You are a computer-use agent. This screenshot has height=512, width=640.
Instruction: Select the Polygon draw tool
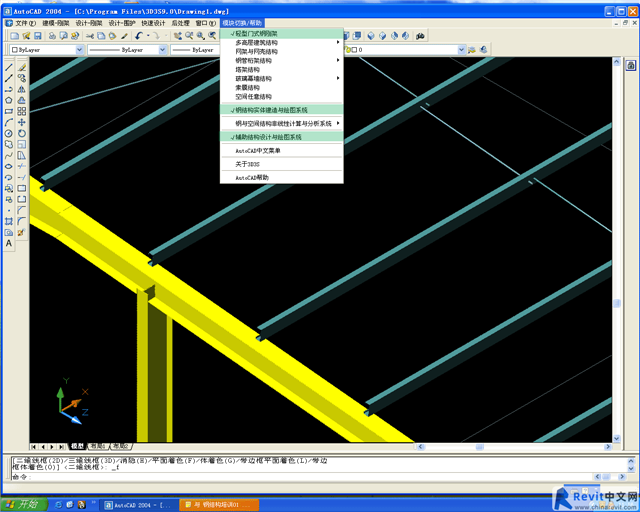(9, 100)
